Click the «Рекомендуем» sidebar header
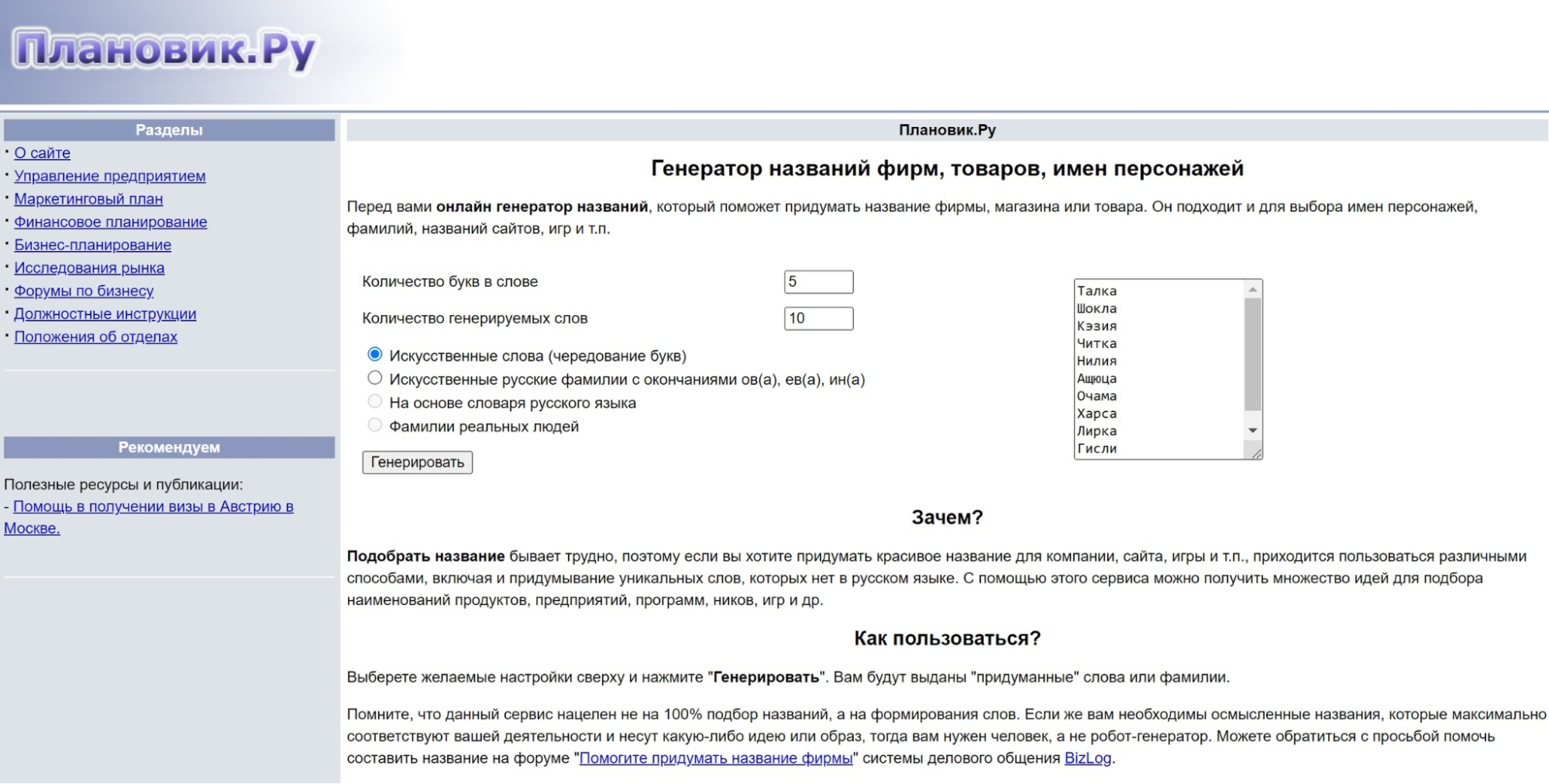1549x784 pixels. click(169, 447)
